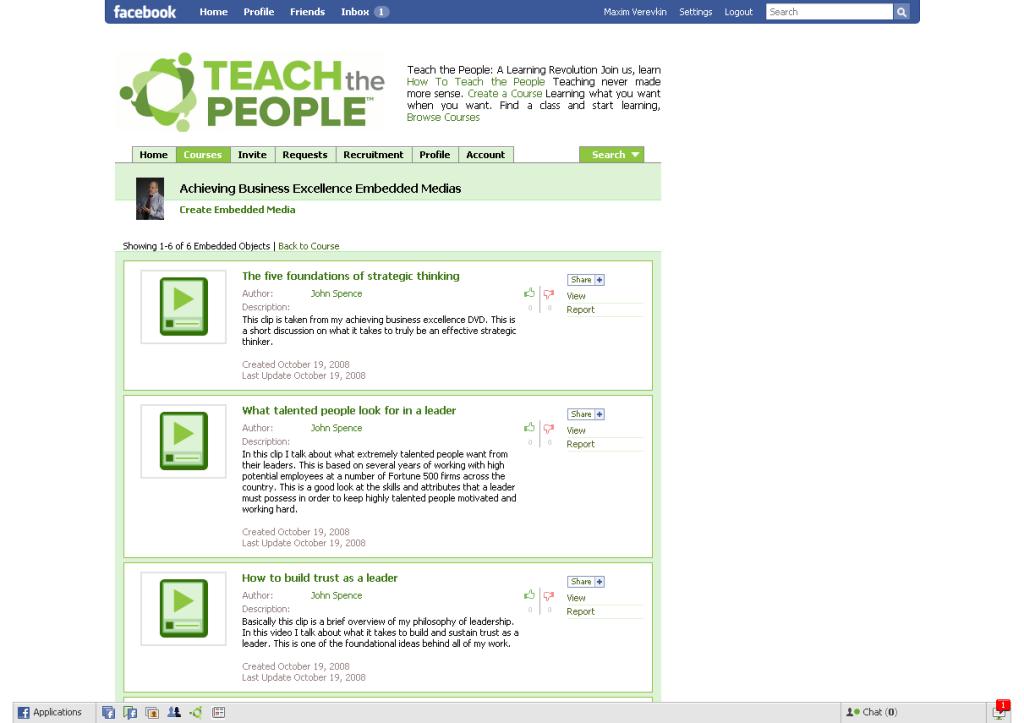Click Share on 'The five foundations of strategic thinking'

click(581, 280)
